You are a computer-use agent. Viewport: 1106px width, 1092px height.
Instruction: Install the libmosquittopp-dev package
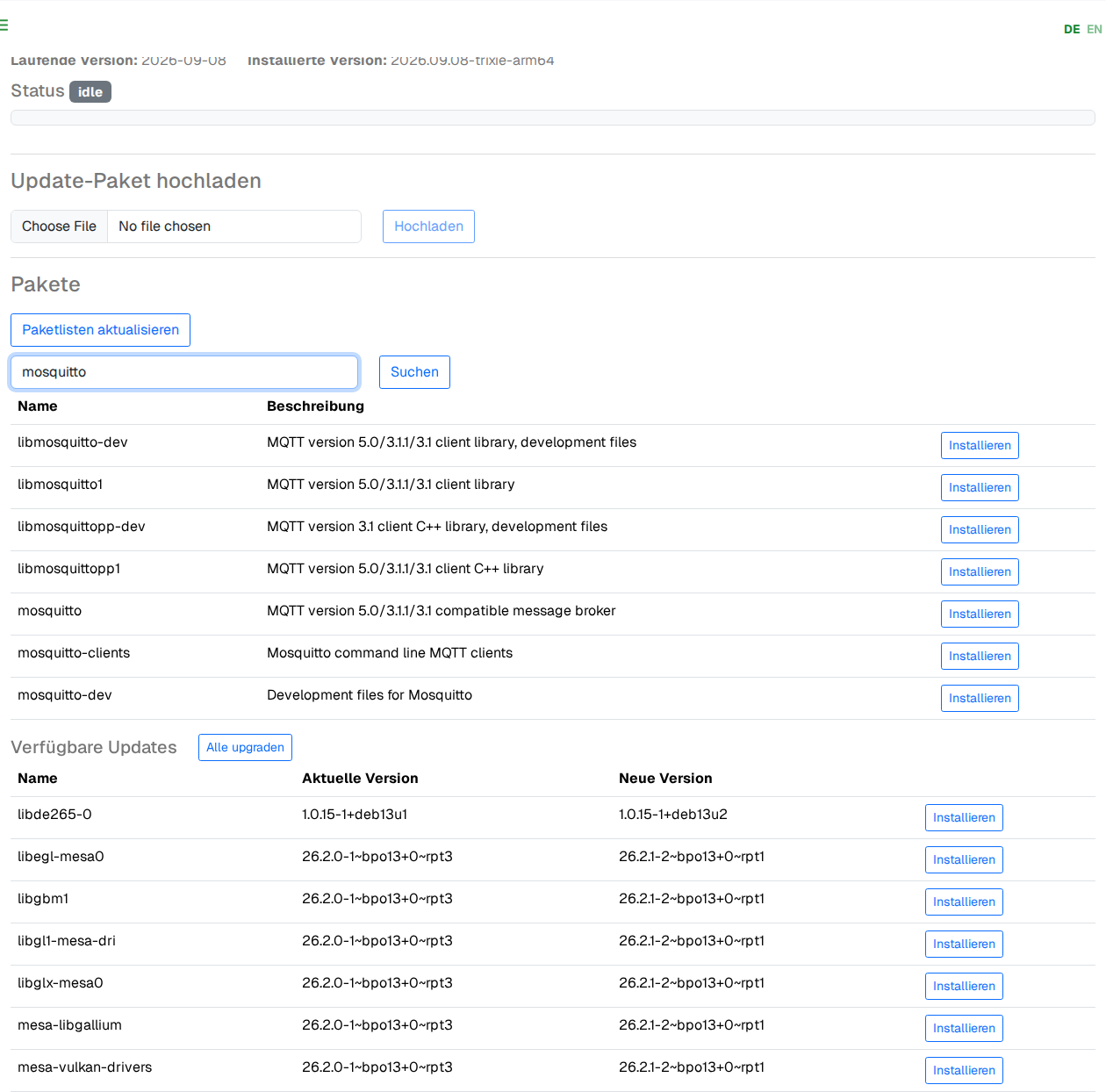click(980, 530)
